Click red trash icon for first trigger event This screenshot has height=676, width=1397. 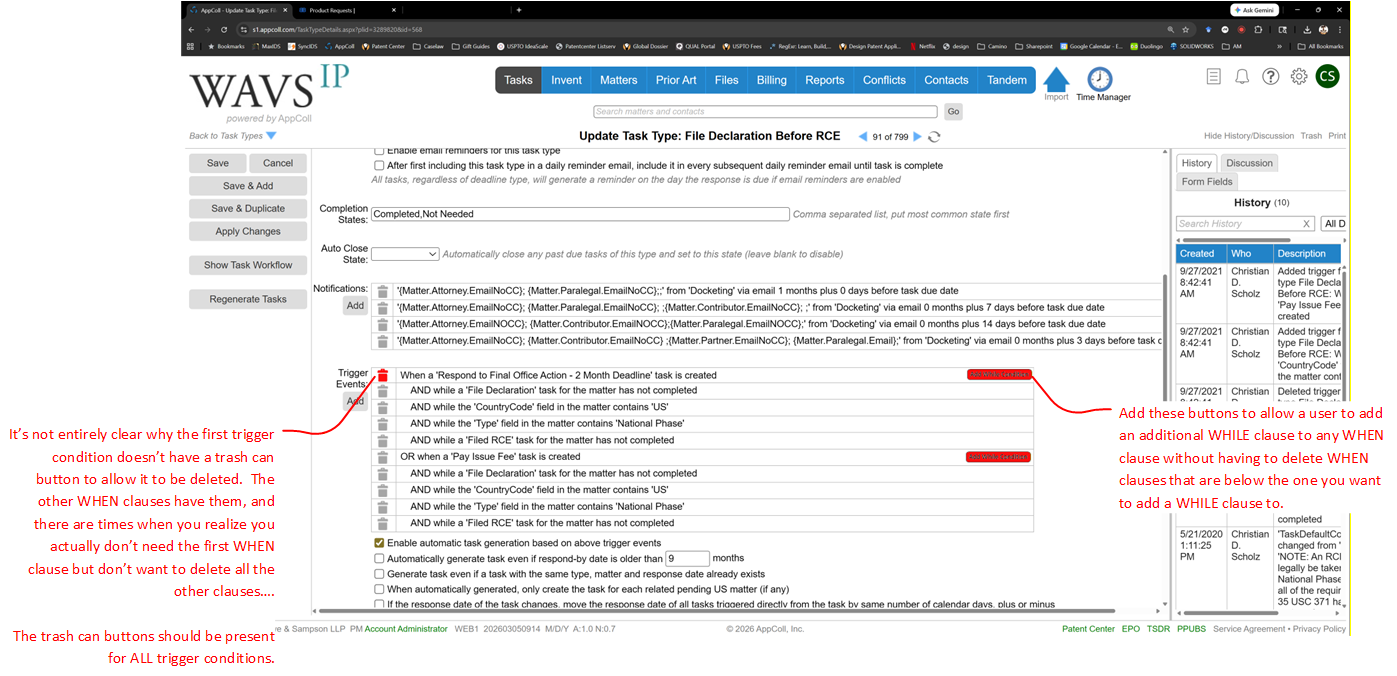(x=382, y=376)
